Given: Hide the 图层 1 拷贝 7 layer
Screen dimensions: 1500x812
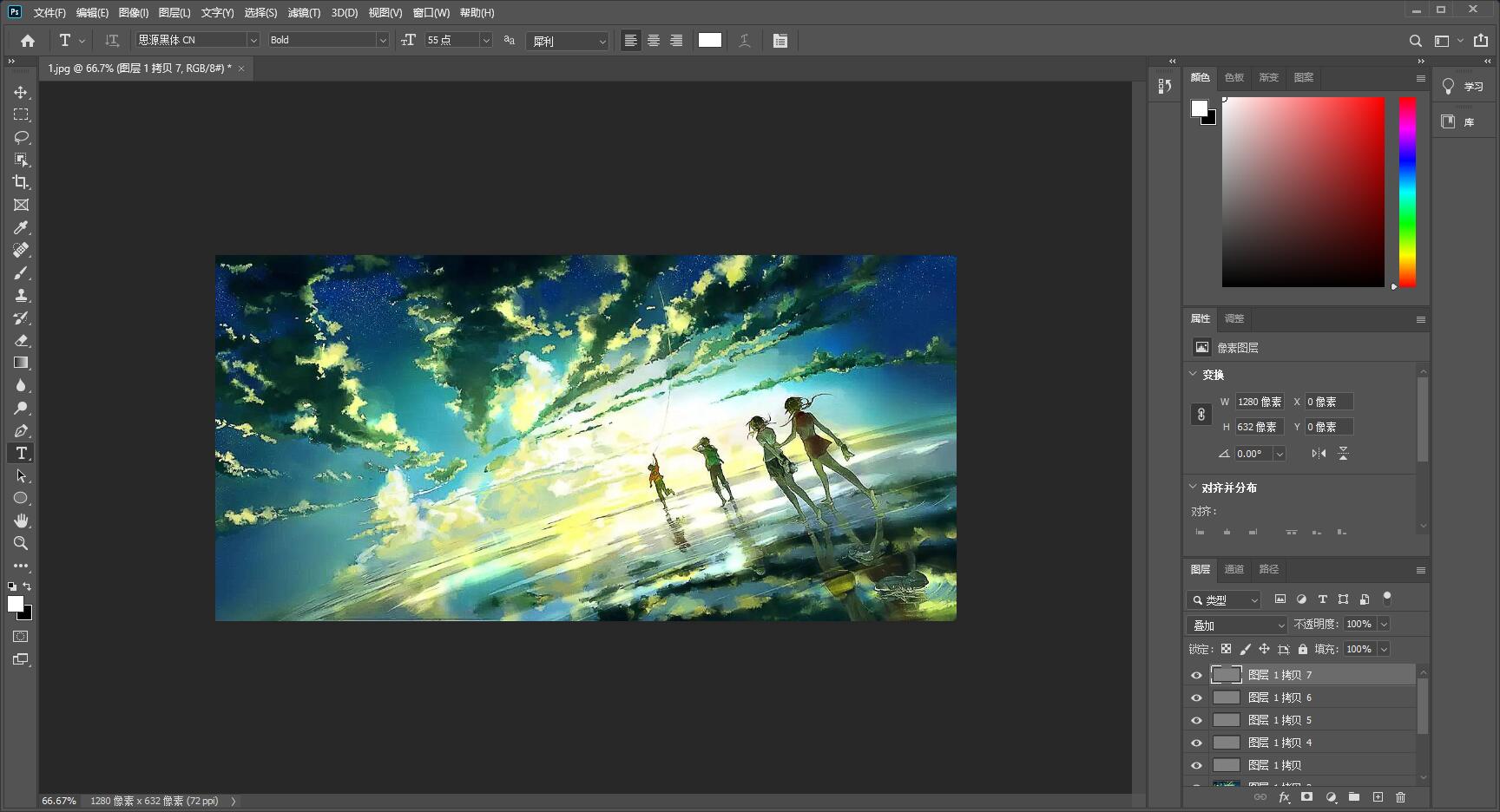Looking at the screenshot, I should pyautogui.click(x=1196, y=675).
